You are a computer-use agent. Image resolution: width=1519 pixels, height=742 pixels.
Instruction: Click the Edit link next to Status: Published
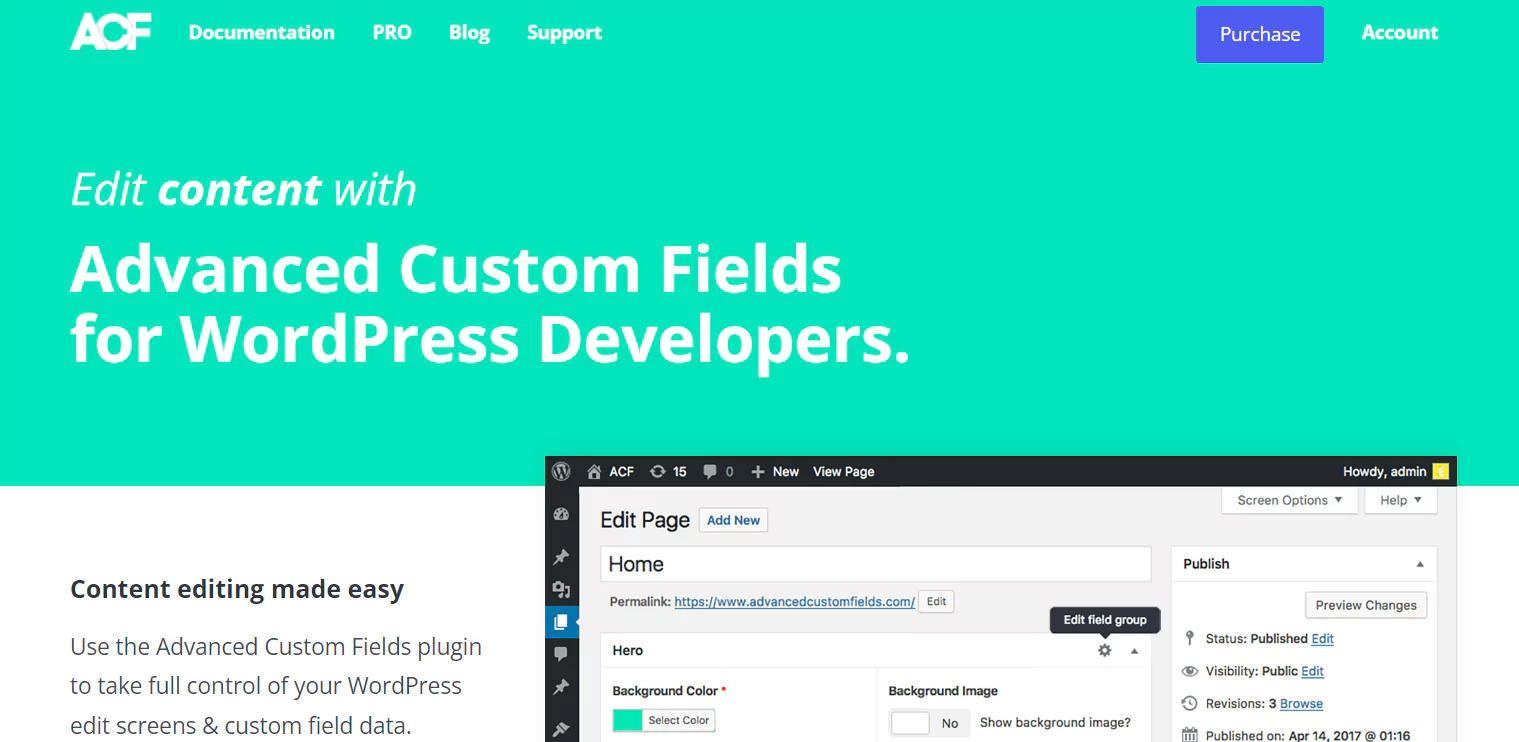(x=1323, y=638)
